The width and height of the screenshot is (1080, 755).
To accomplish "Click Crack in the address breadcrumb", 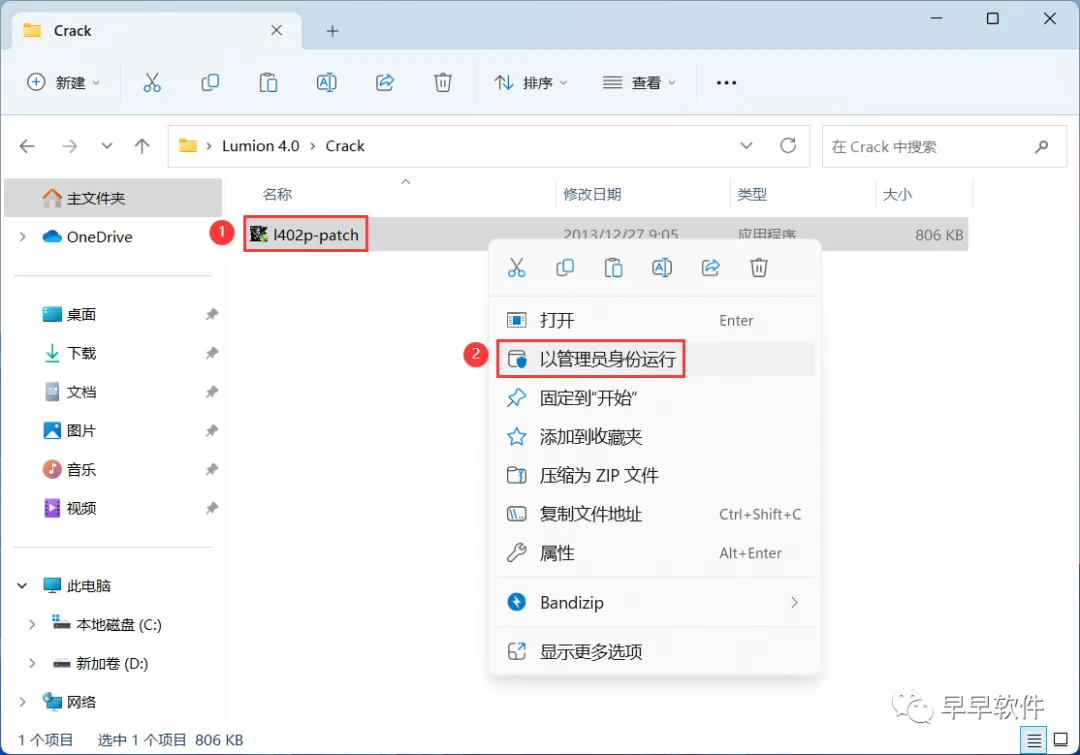I will point(345,146).
